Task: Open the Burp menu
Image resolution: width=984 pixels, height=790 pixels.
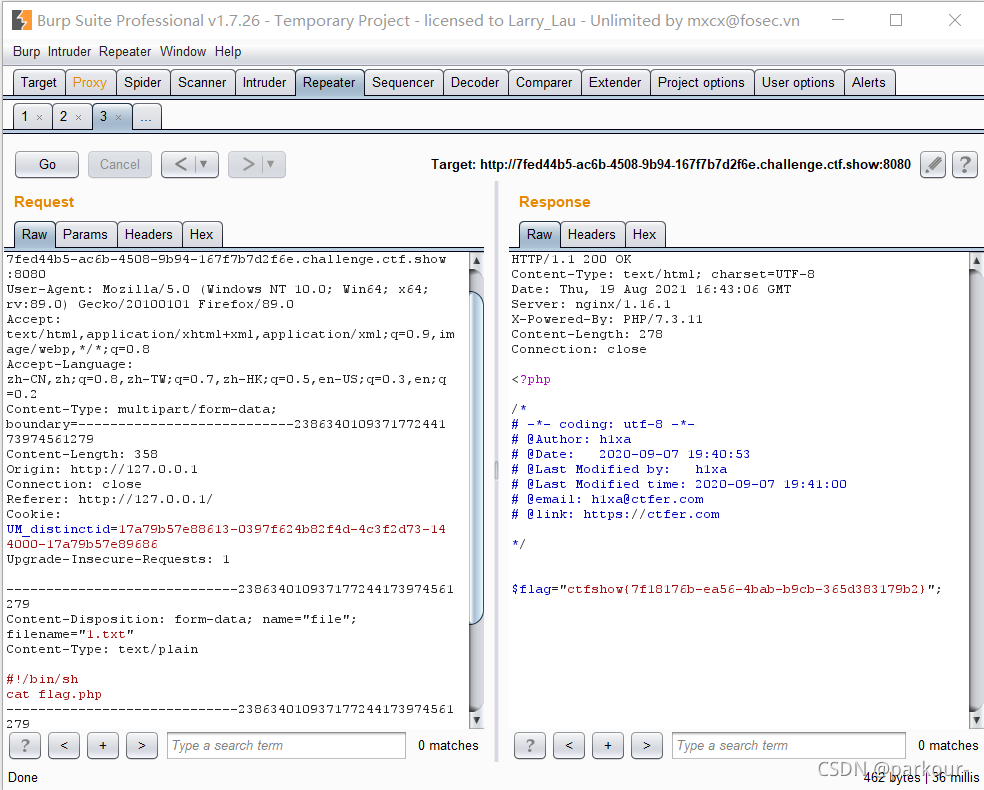Action: coord(26,51)
